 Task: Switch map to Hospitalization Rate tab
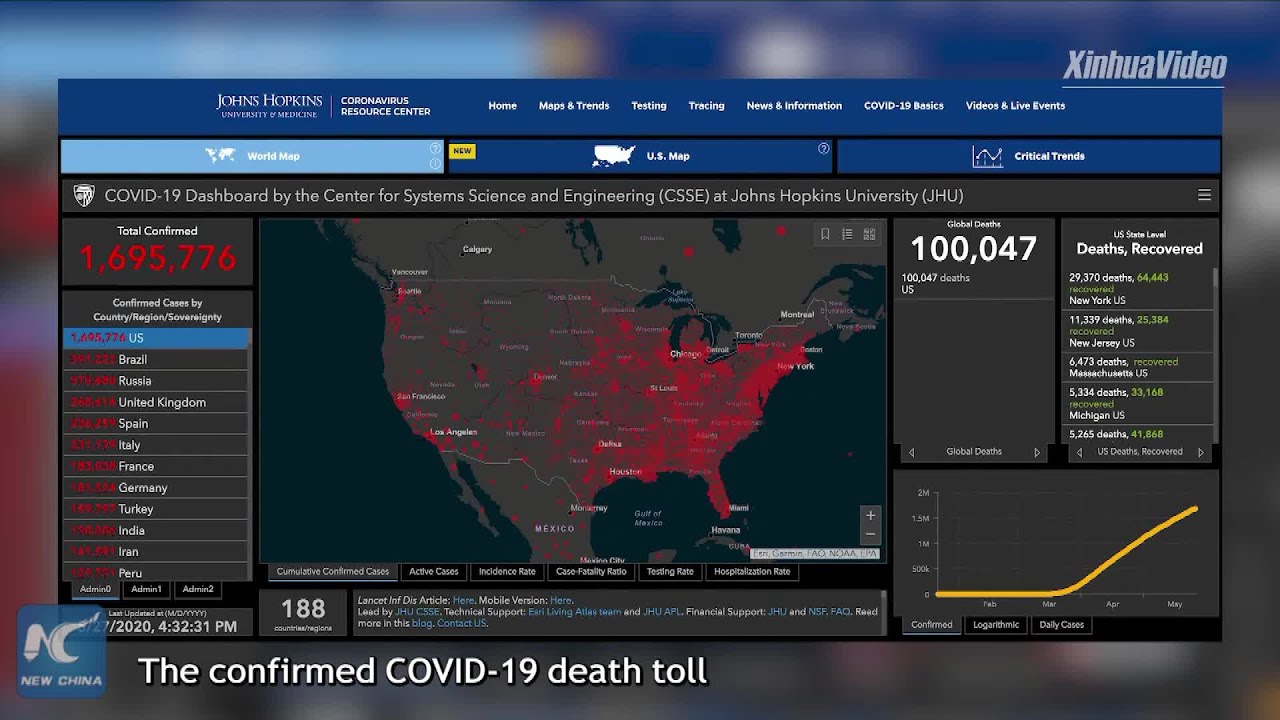tap(752, 572)
